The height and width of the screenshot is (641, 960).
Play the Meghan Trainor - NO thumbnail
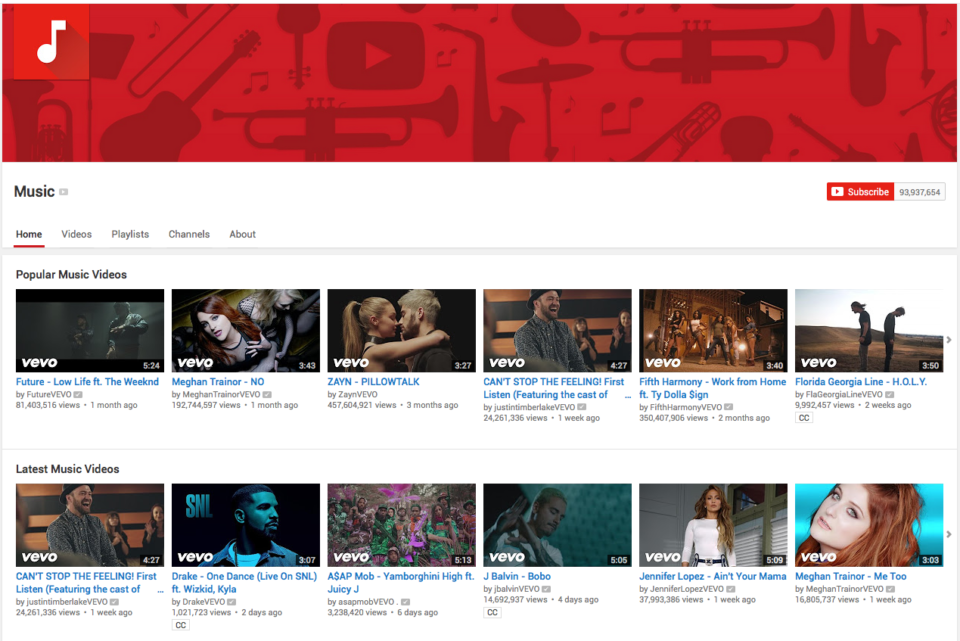point(246,331)
